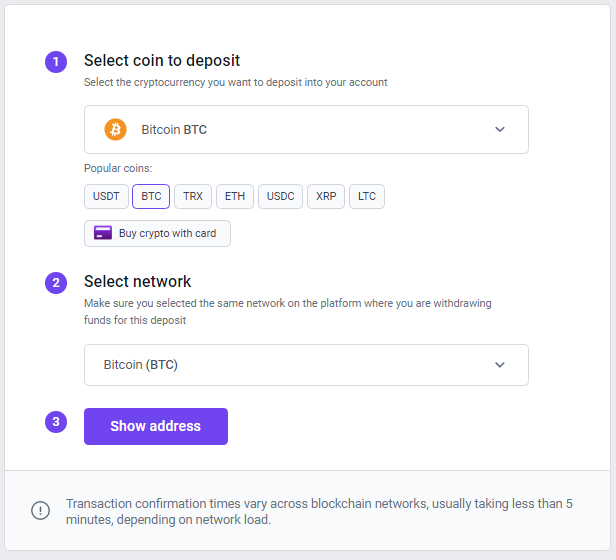Screen dimensions: 616x560
Task: Open the Bitcoin BTC coin selector
Action: click(x=306, y=129)
